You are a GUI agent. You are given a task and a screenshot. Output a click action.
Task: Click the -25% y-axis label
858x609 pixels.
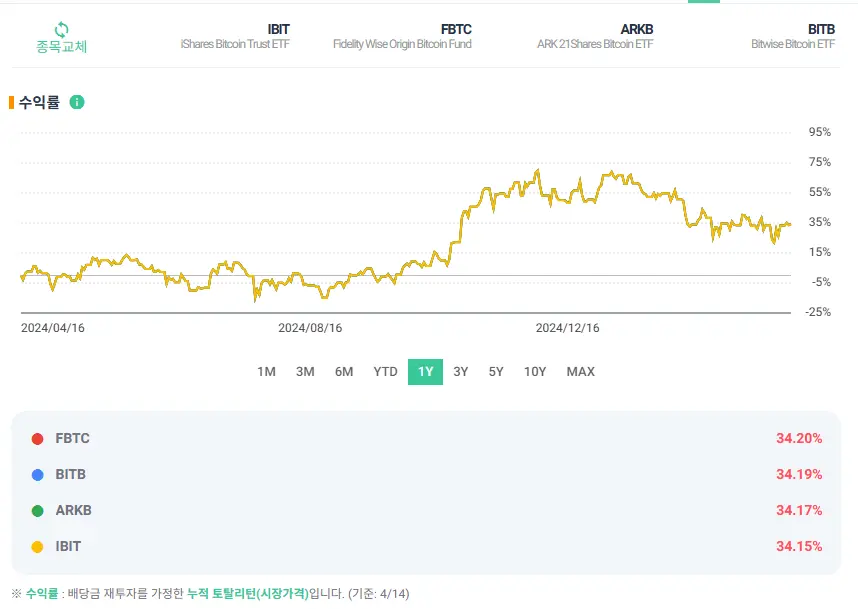818,312
